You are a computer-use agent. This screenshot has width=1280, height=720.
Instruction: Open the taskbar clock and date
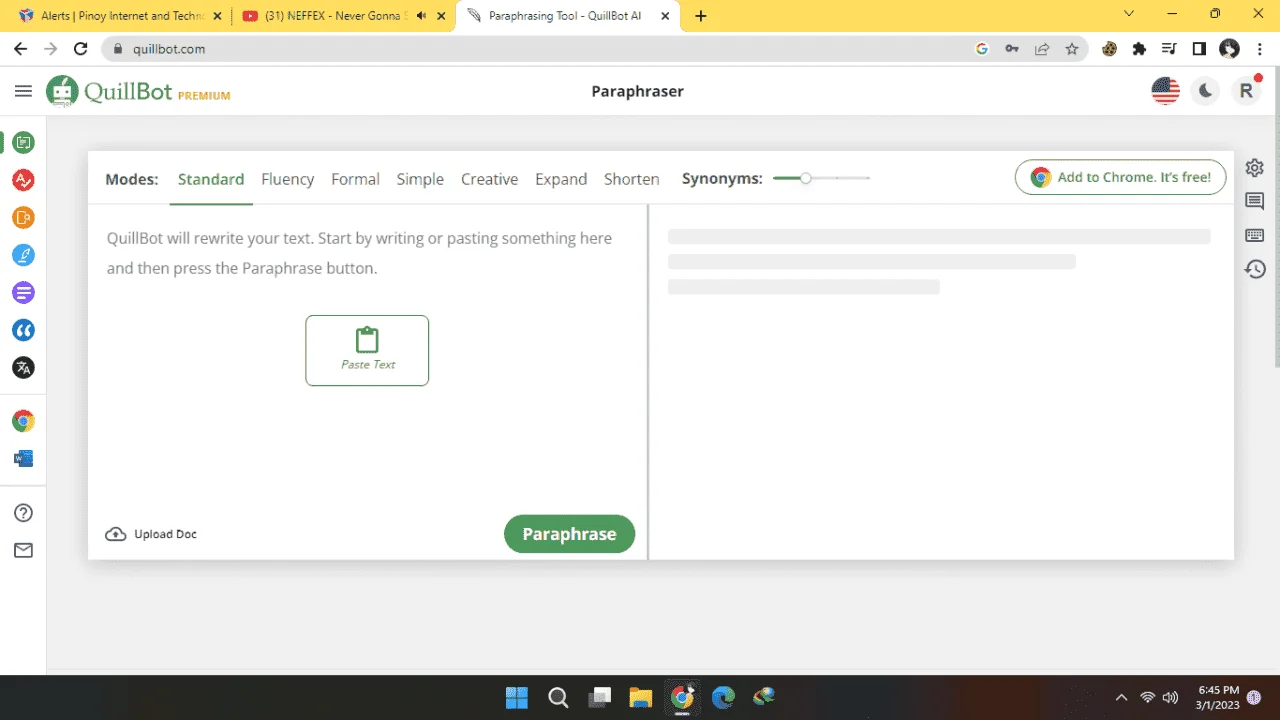[x=1218, y=697]
